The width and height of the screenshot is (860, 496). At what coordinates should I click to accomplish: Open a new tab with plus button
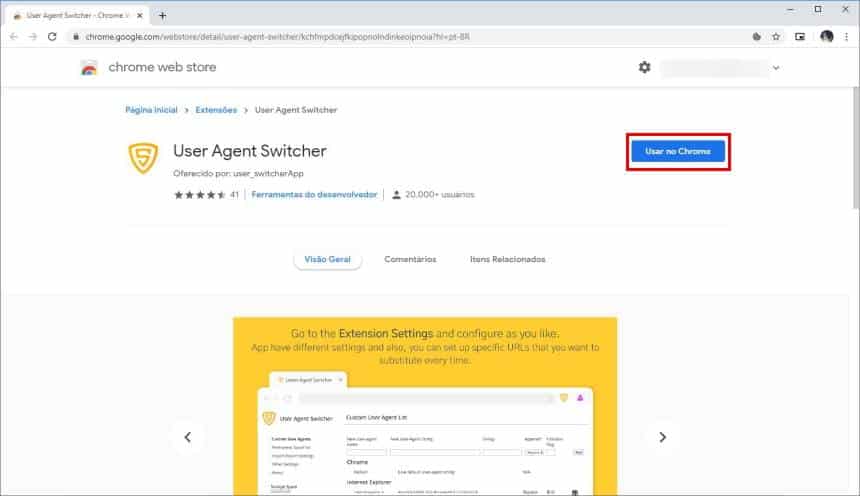coord(162,15)
